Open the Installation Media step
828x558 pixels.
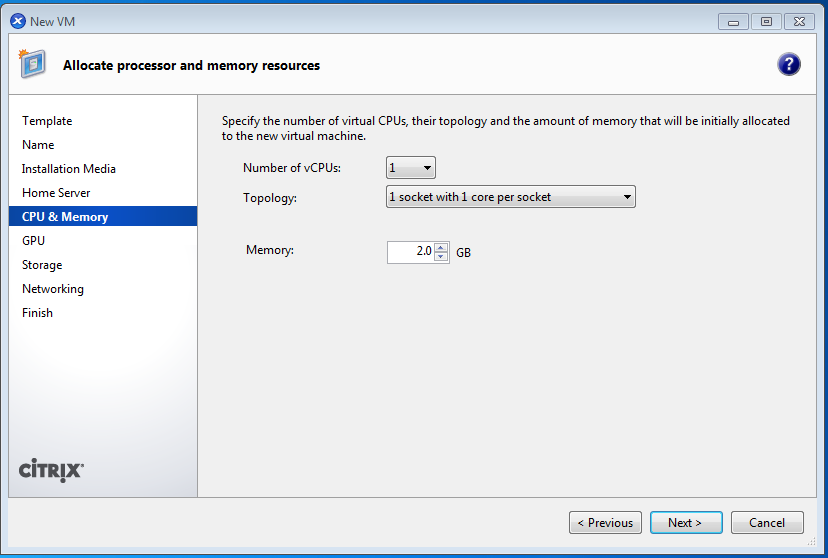[69, 169]
